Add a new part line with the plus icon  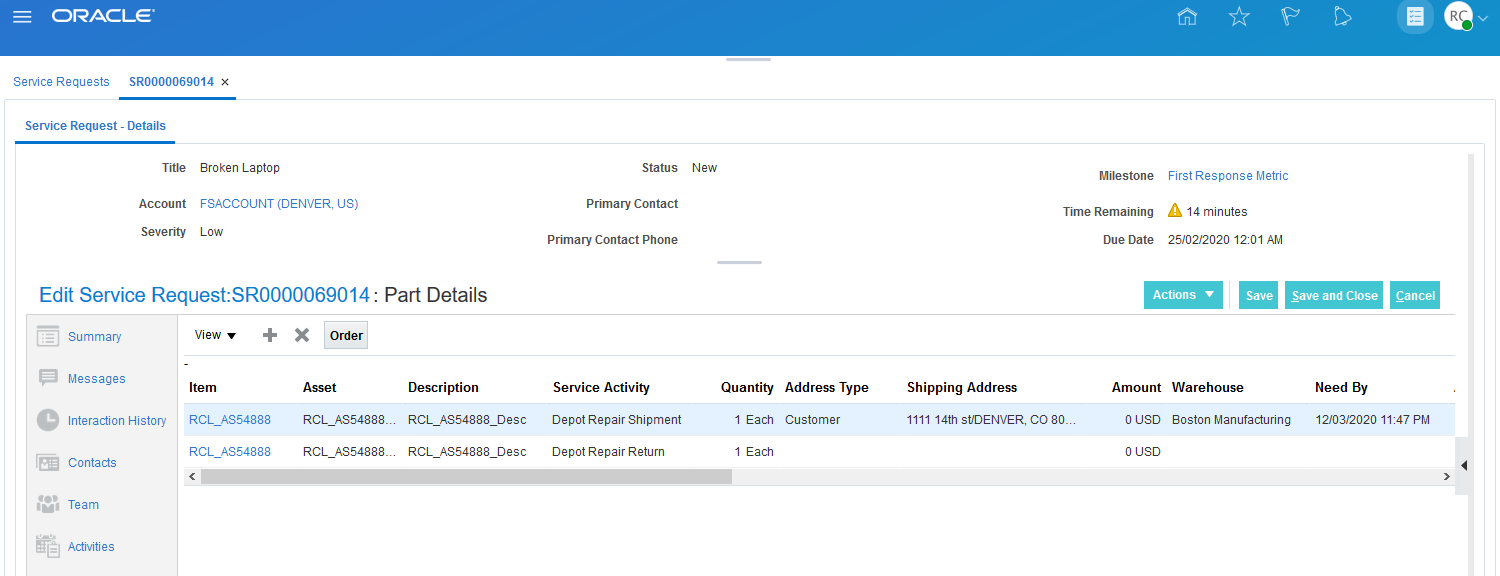pyautogui.click(x=269, y=335)
